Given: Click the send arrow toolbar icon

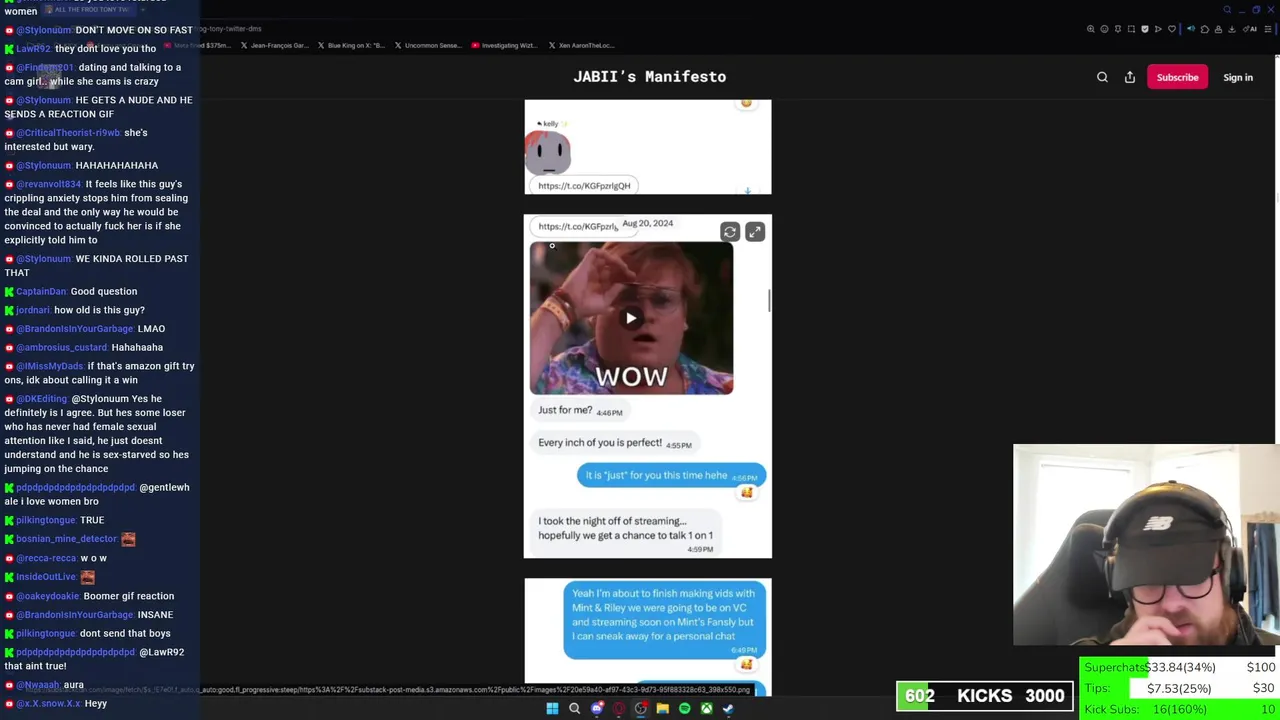Looking at the screenshot, I should click(x=1158, y=29).
